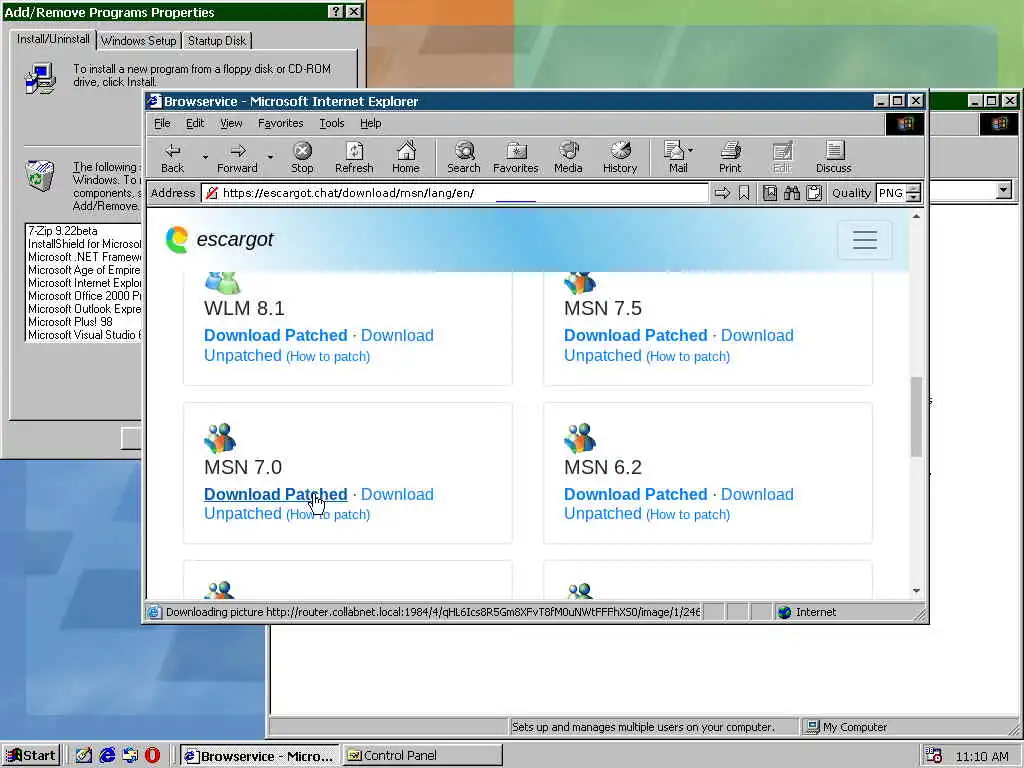The height and width of the screenshot is (768, 1024).
Task: Click the bookmarks book icon near Quality
Action: (x=770, y=193)
